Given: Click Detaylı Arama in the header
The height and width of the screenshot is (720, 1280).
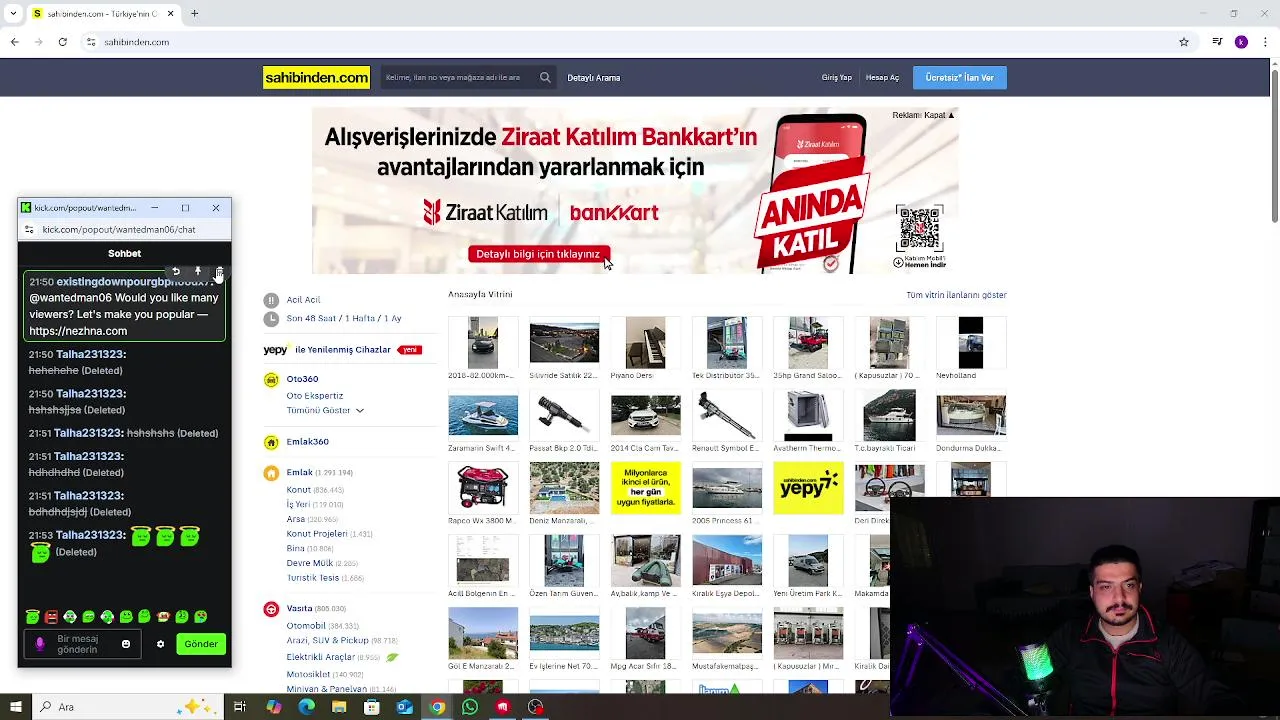Looking at the screenshot, I should (594, 78).
